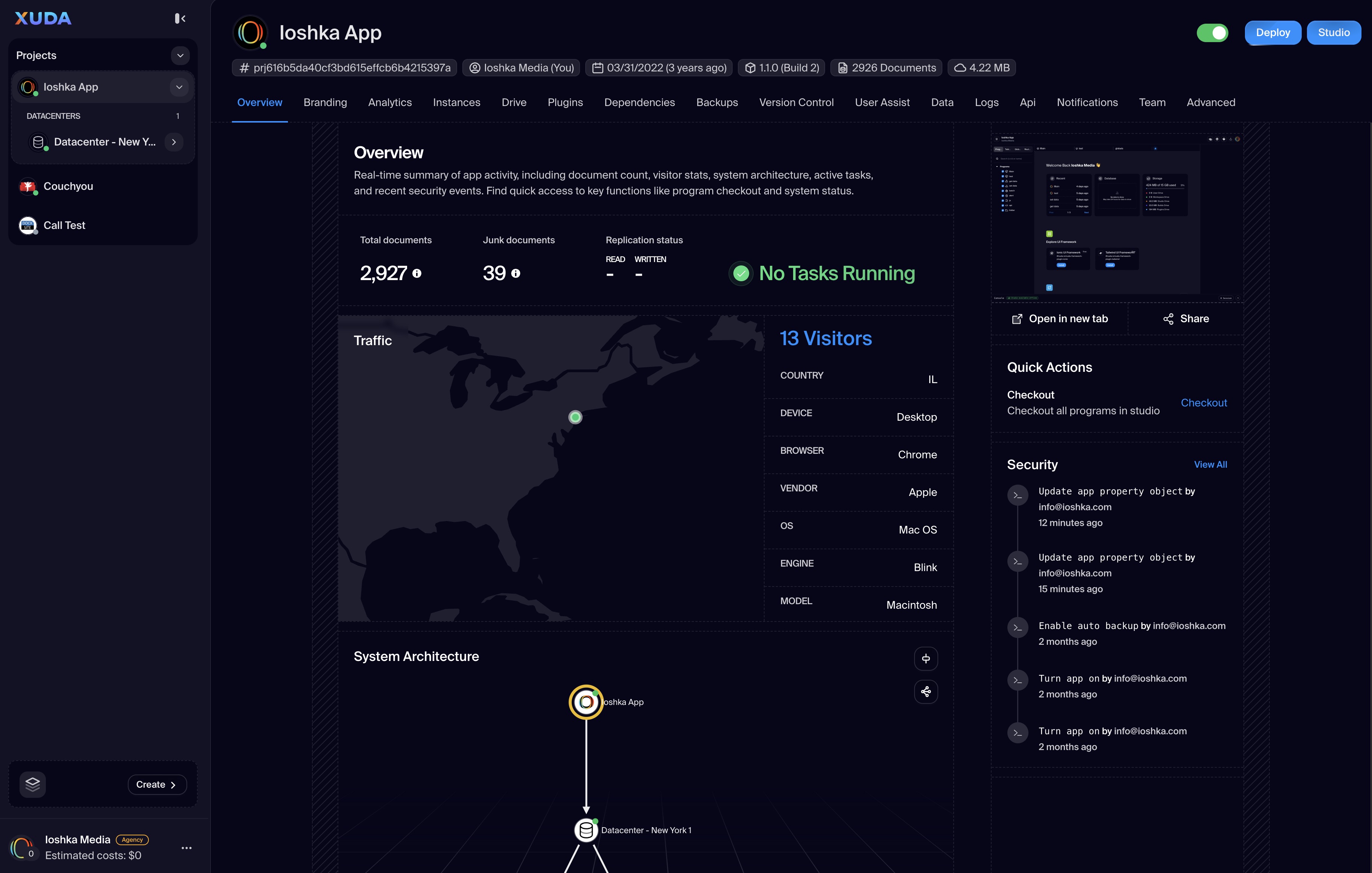Expand the Datacenter - New York chevron
Screen dimensions: 1372x873
pyautogui.click(x=174, y=142)
